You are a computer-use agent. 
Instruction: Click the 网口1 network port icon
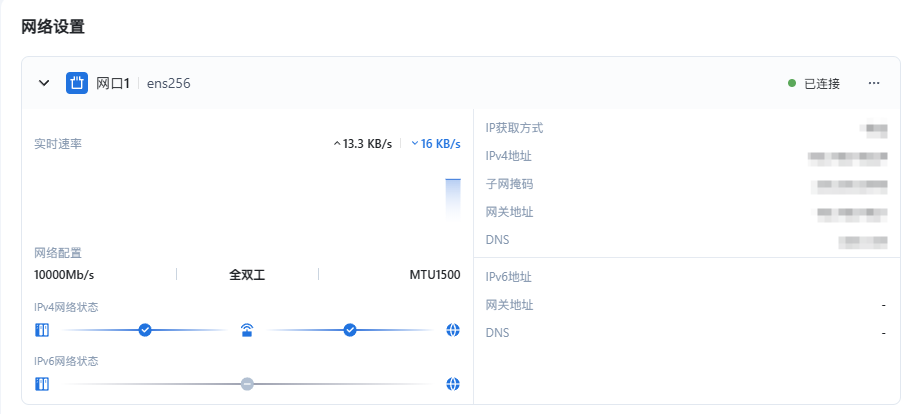point(77,83)
